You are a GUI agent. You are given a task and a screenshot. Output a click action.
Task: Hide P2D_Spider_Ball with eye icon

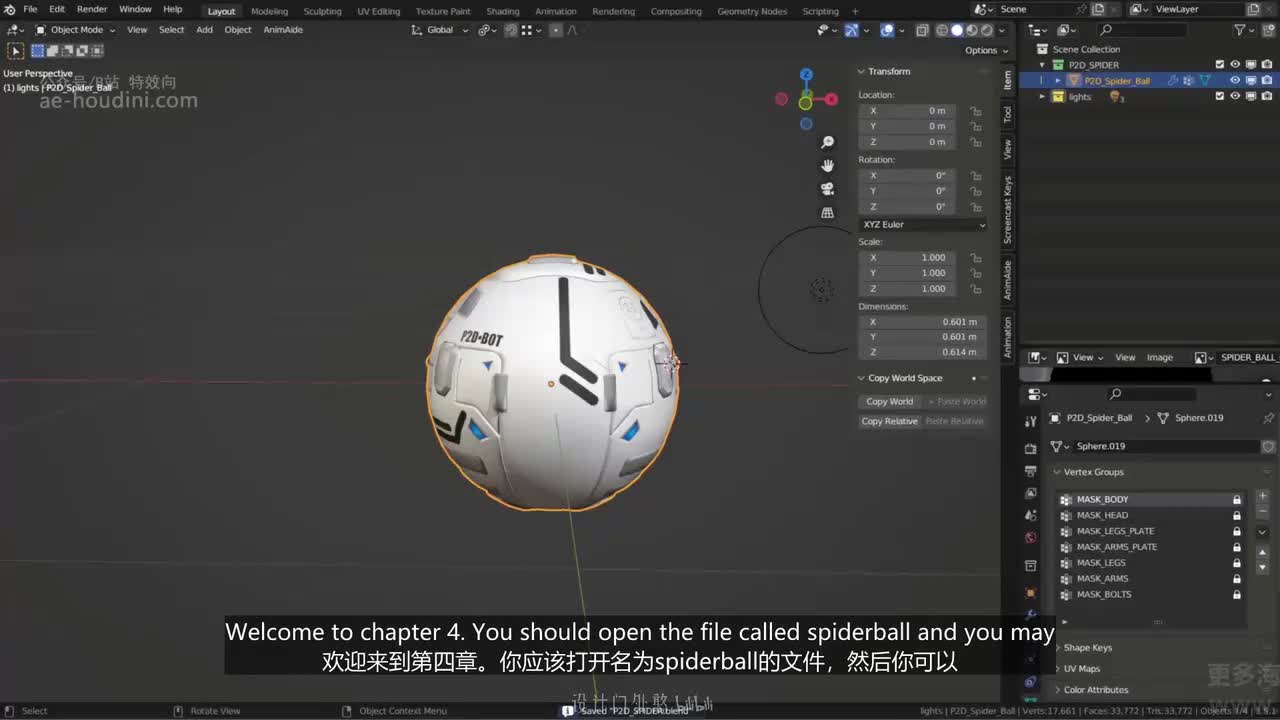click(1235, 81)
